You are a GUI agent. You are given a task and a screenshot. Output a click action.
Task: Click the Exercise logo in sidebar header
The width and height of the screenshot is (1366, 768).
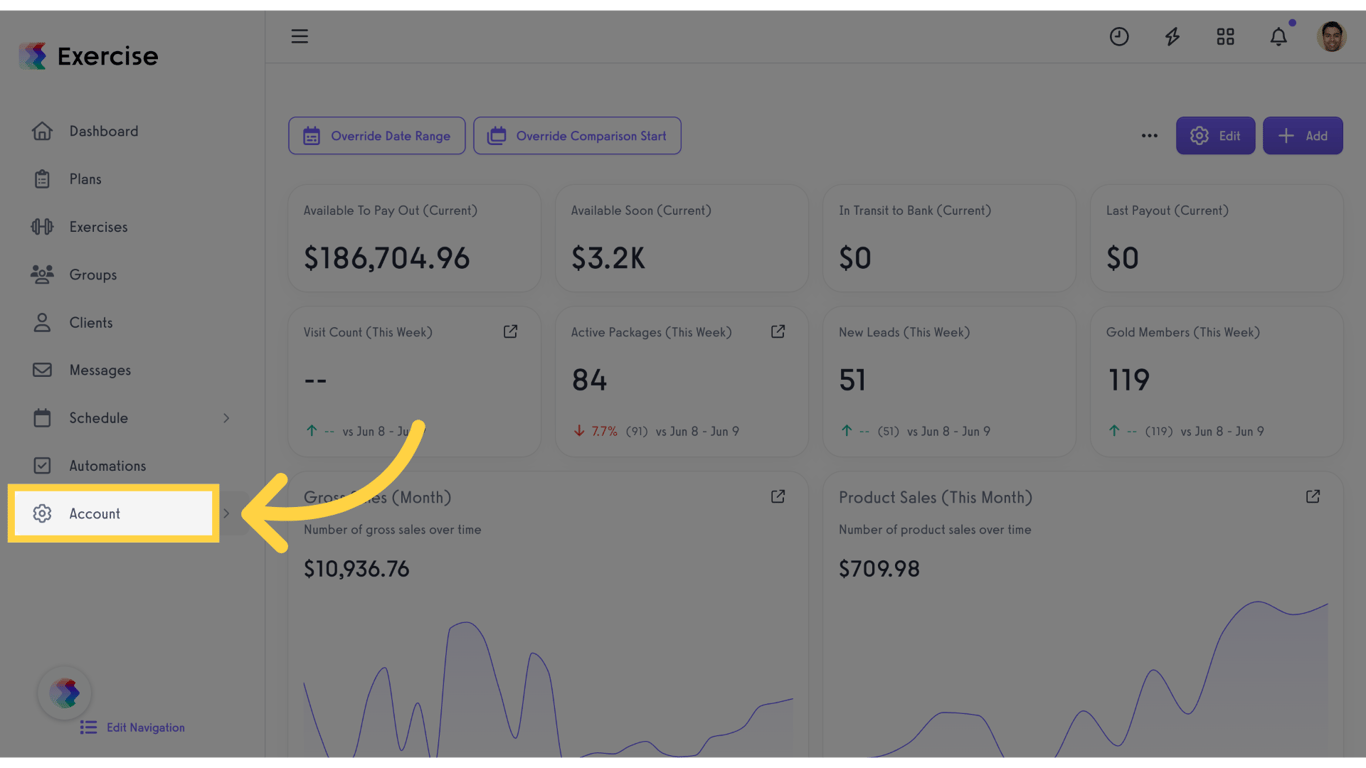[x=88, y=56]
